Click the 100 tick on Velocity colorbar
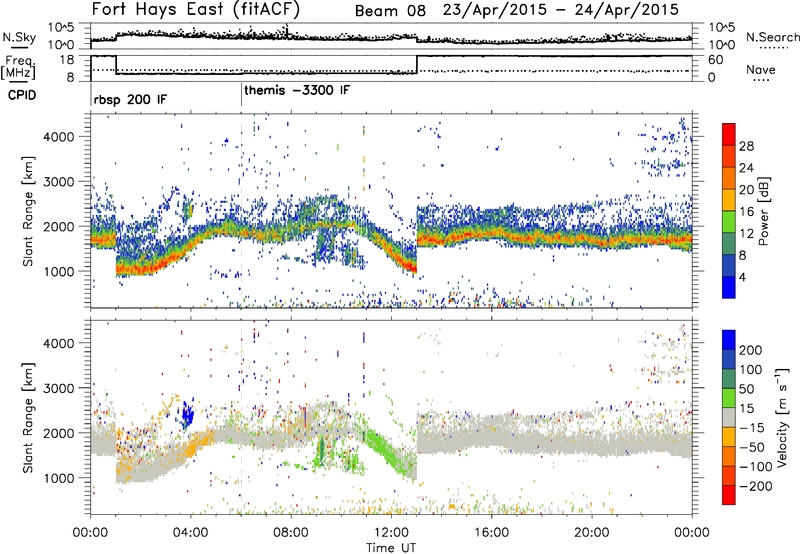The width and height of the screenshot is (800, 554). tap(751, 370)
